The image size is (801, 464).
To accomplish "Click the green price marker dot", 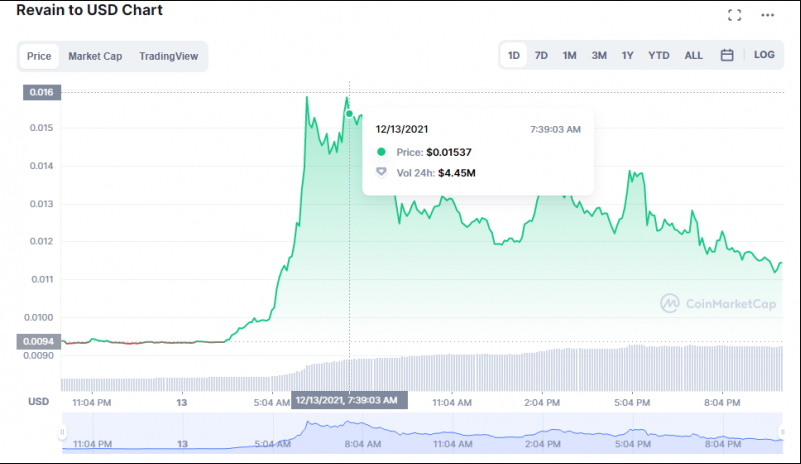I will click(x=349, y=114).
